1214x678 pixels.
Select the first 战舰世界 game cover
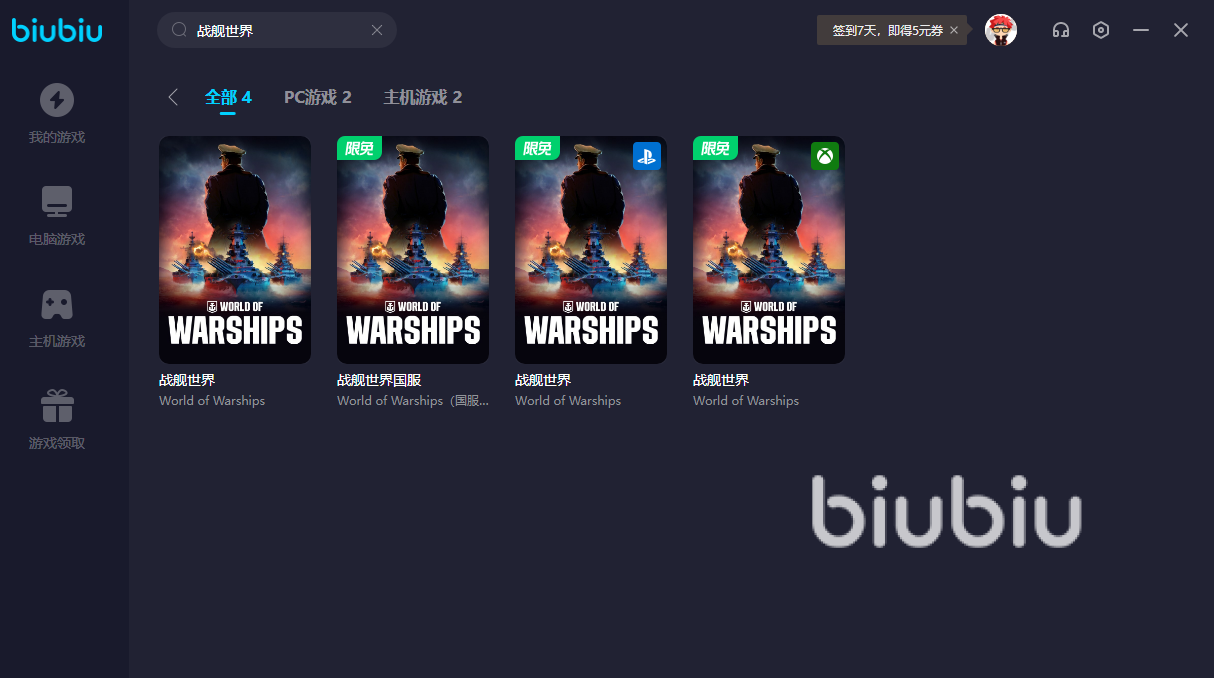pos(235,250)
